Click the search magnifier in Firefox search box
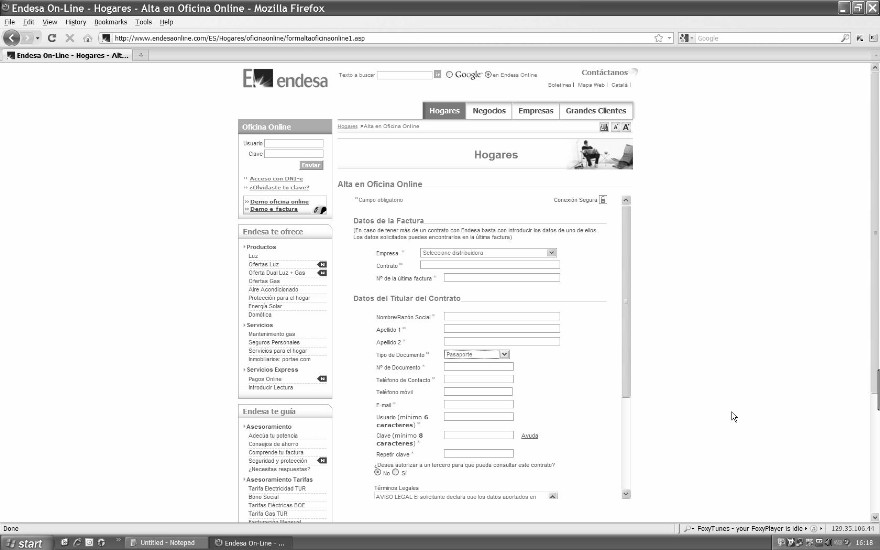 tap(845, 38)
